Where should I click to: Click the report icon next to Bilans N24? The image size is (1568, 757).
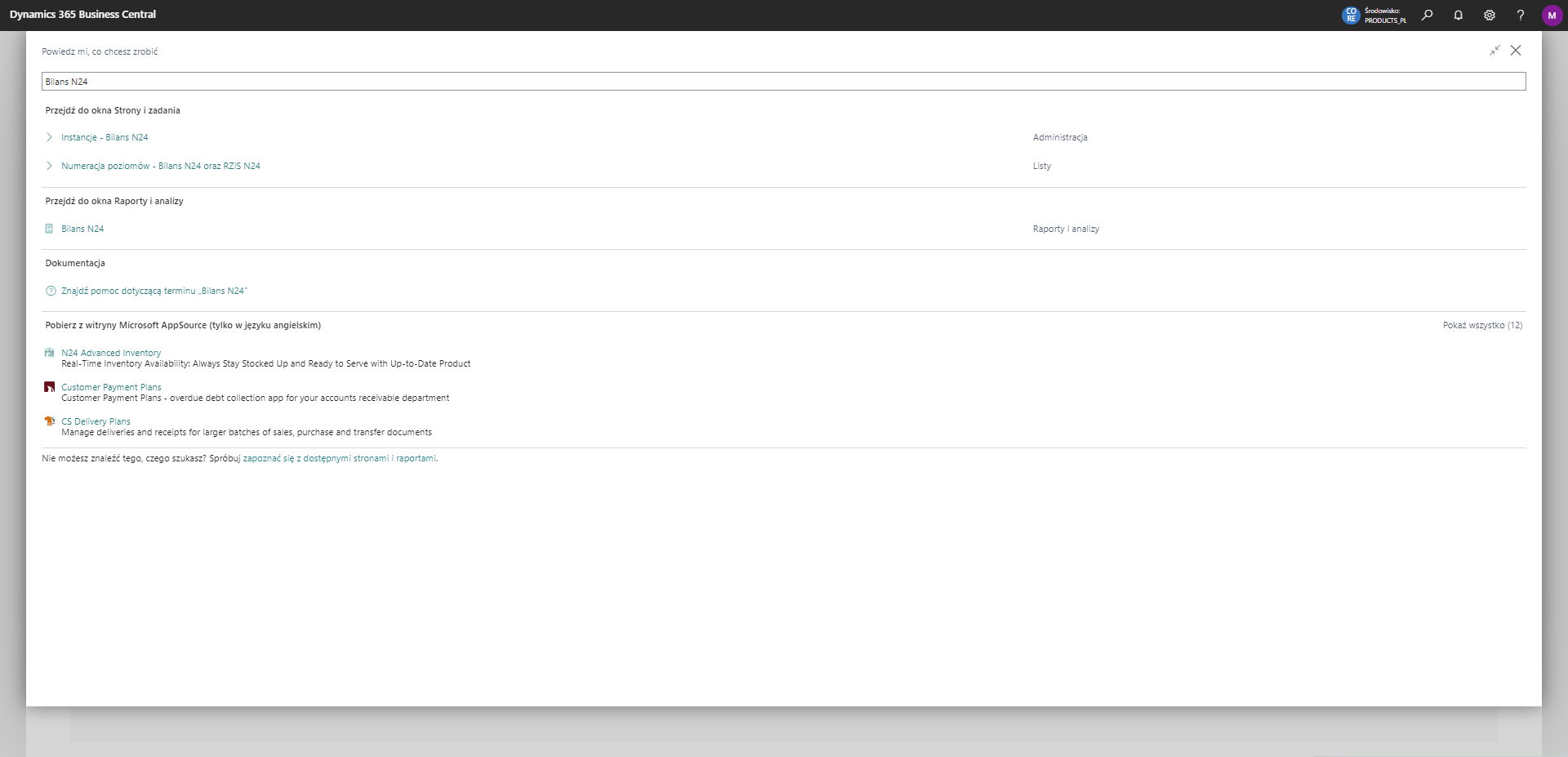(x=50, y=229)
